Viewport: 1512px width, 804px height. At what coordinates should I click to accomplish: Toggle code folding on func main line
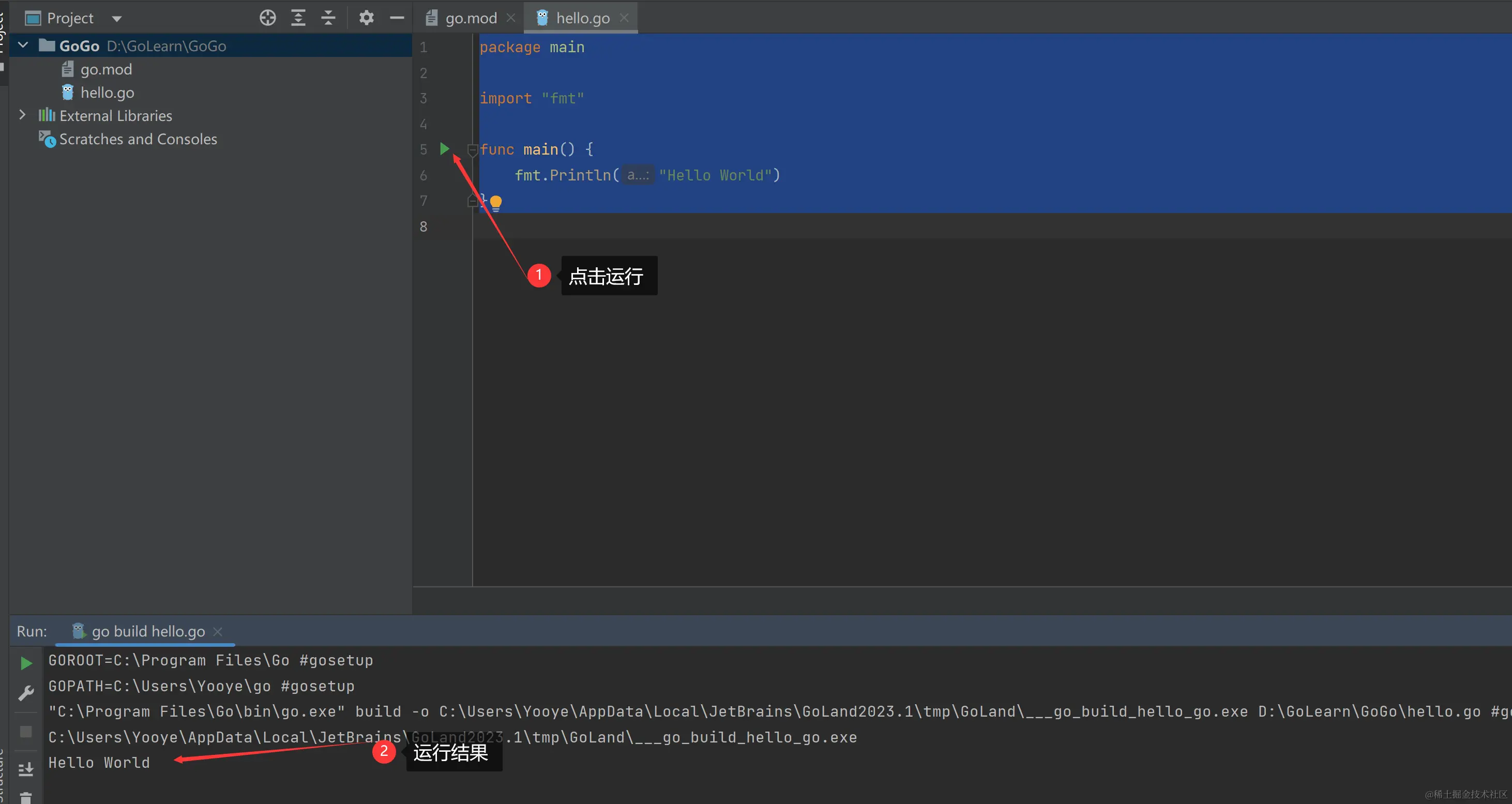point(472,149)
